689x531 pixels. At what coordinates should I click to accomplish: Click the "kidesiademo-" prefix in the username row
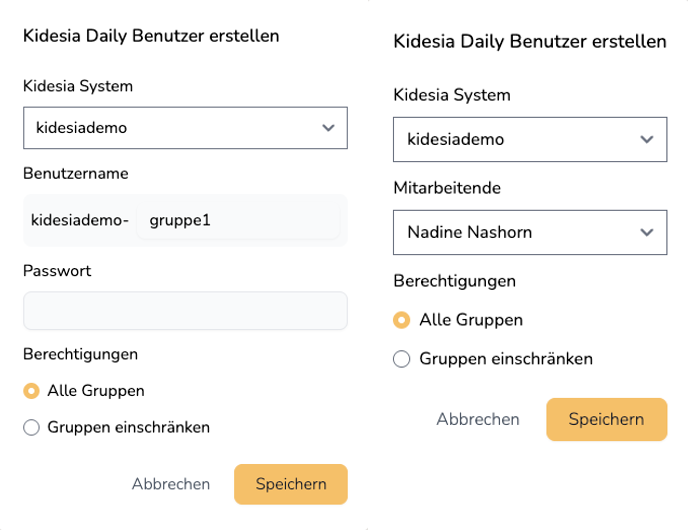[80, 220]
